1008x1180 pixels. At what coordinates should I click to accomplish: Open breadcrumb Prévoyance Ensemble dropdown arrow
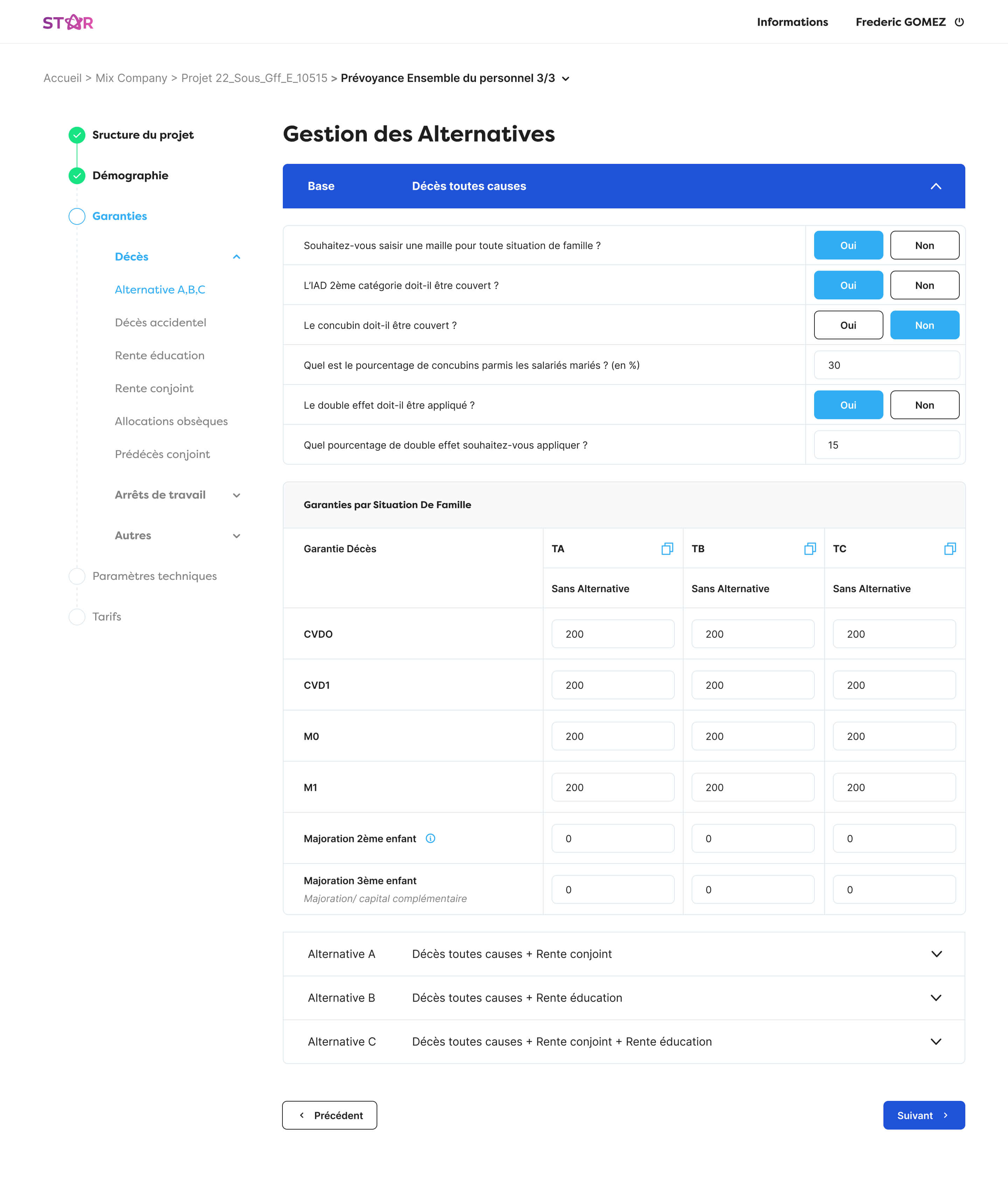(x=566, y=78)
